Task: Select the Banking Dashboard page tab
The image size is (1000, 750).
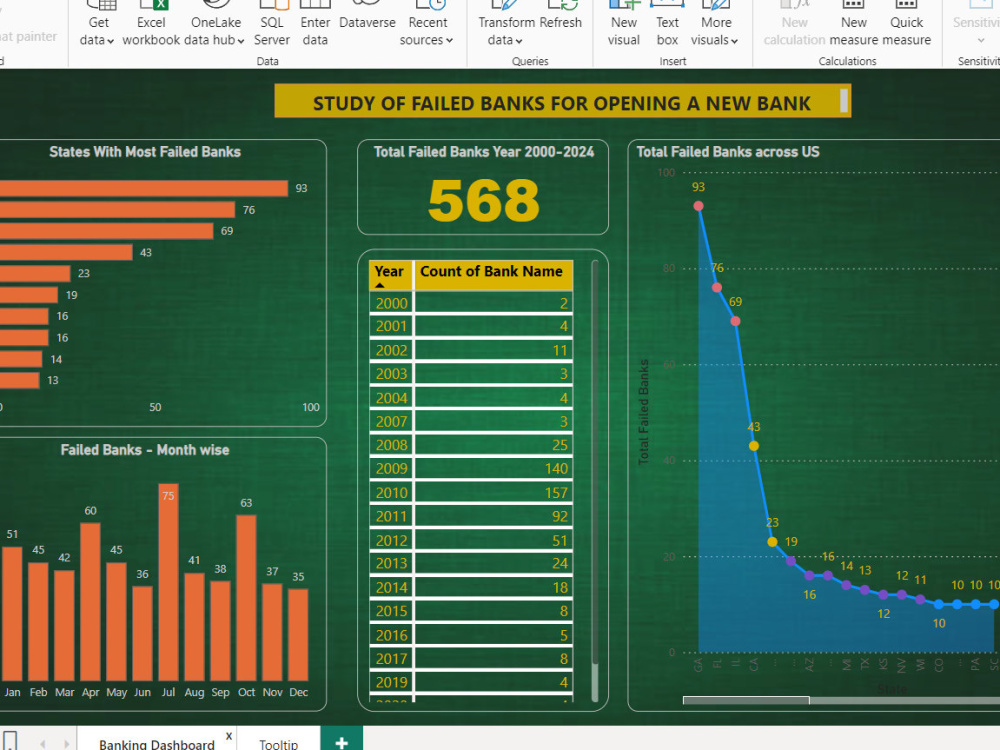Action: pyautogui.click(x=155, y=743)
